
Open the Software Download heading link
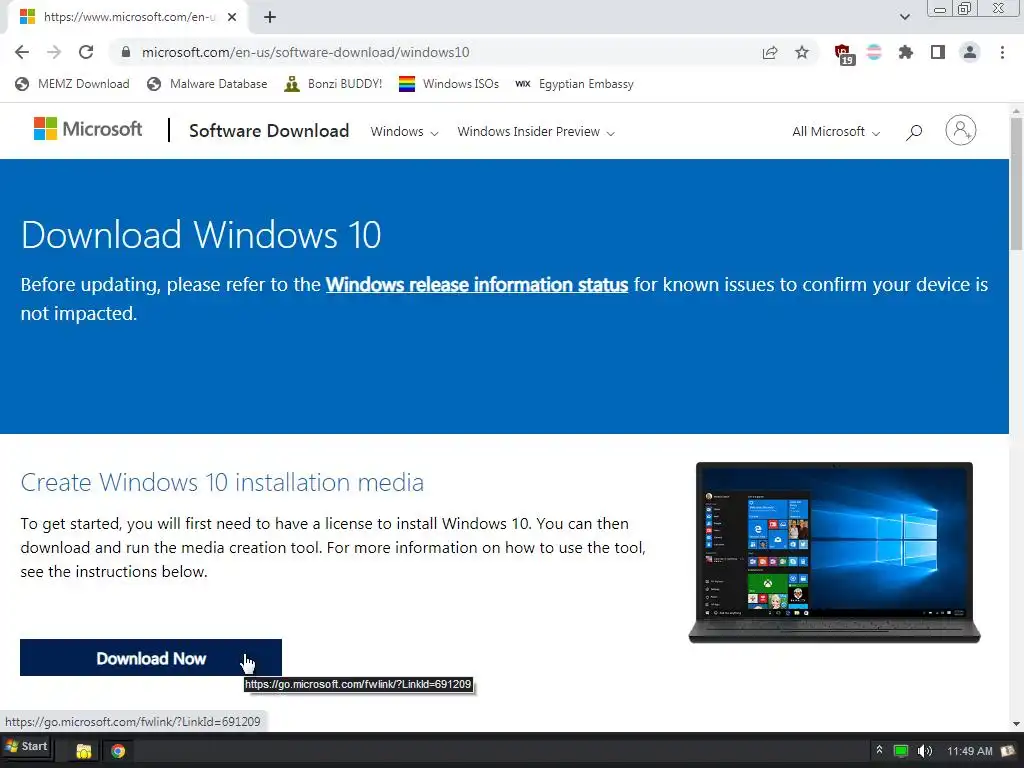coord(268,131)
